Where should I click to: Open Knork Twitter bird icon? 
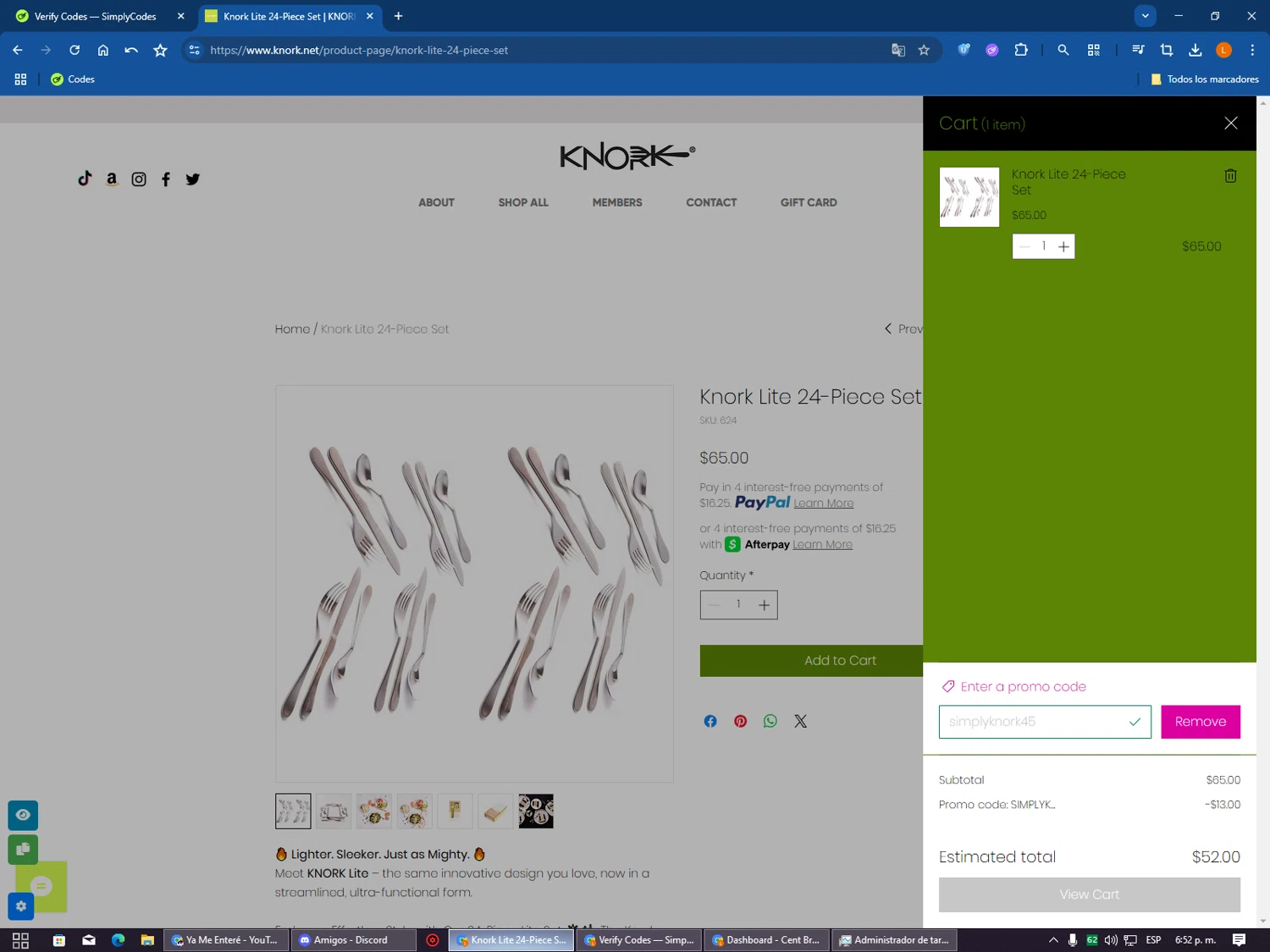pyautogui.click(x=193, y=179)
